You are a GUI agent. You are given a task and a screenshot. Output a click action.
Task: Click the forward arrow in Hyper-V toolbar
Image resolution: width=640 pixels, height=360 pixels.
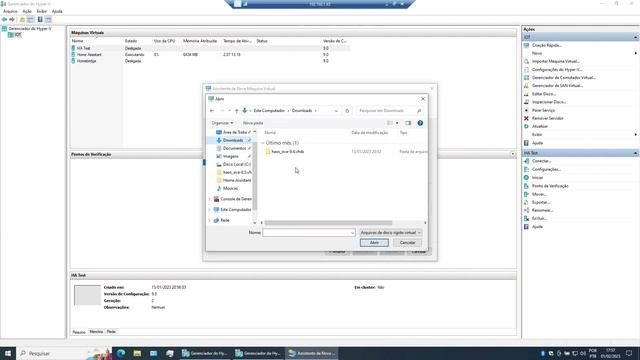(x=12, y=20)
